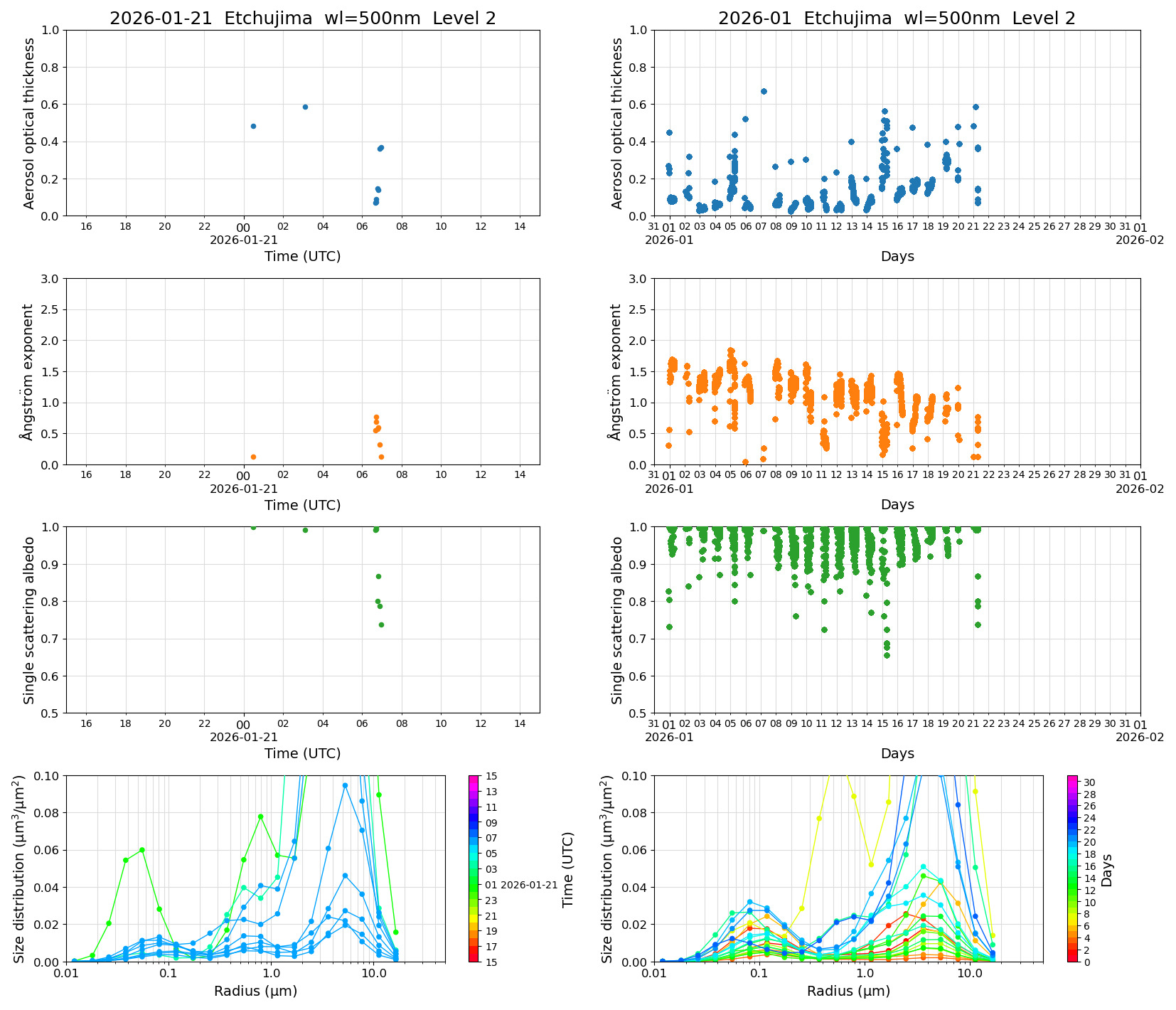Click the green curve peak at 0.06 in daily size distribution
Viewport: 1176px width, 1010px height.
[x=142, y=850]
